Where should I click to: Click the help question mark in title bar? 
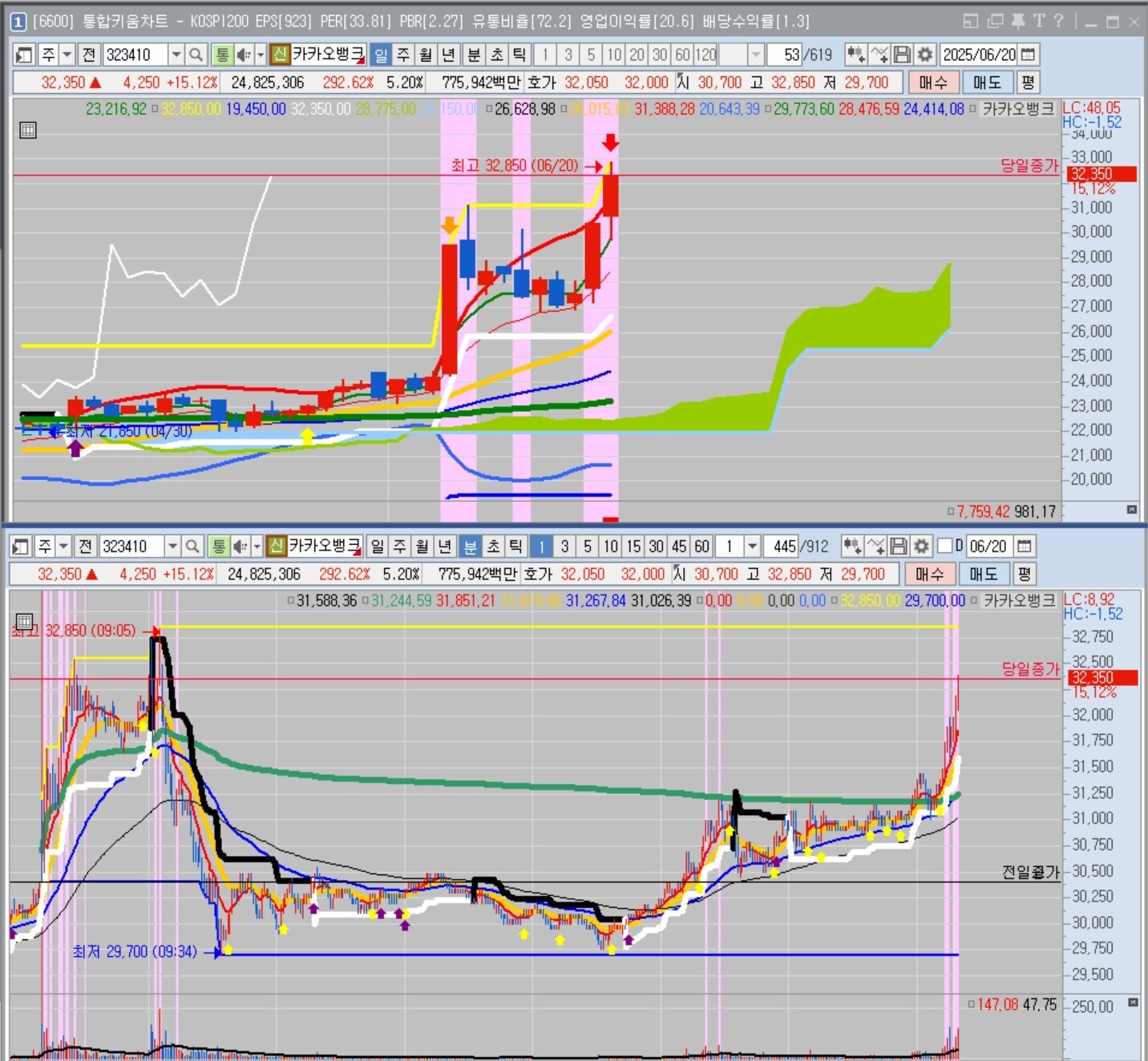1058,22
